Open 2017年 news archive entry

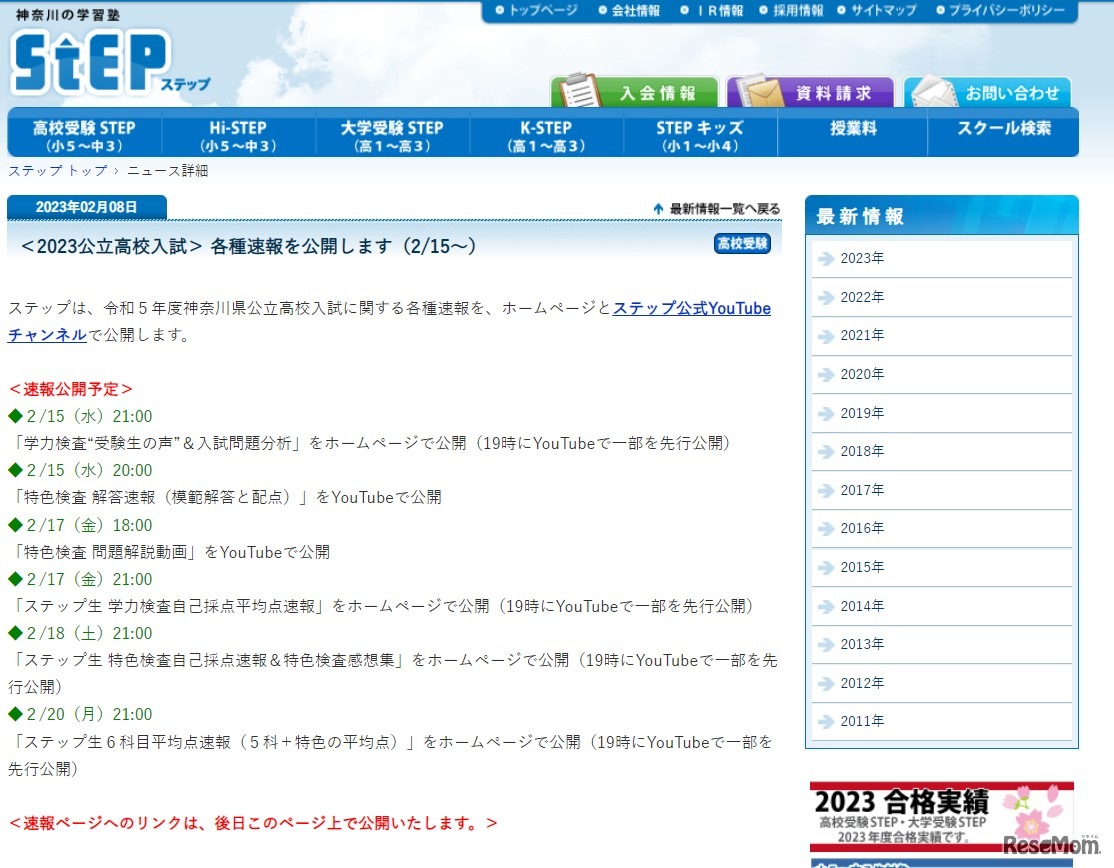click(861, 490)
